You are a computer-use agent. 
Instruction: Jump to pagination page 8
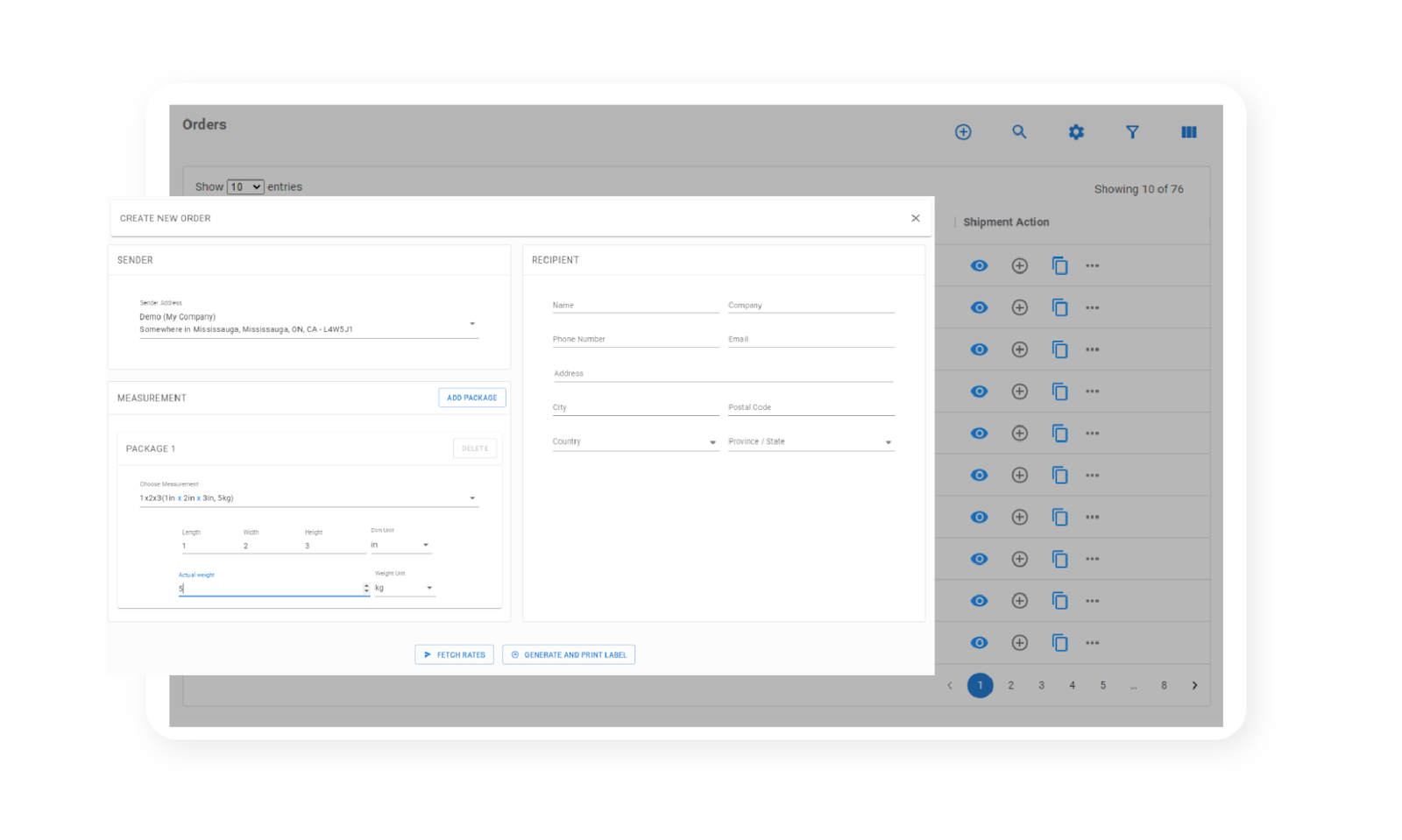click(x=1164, y=686)
